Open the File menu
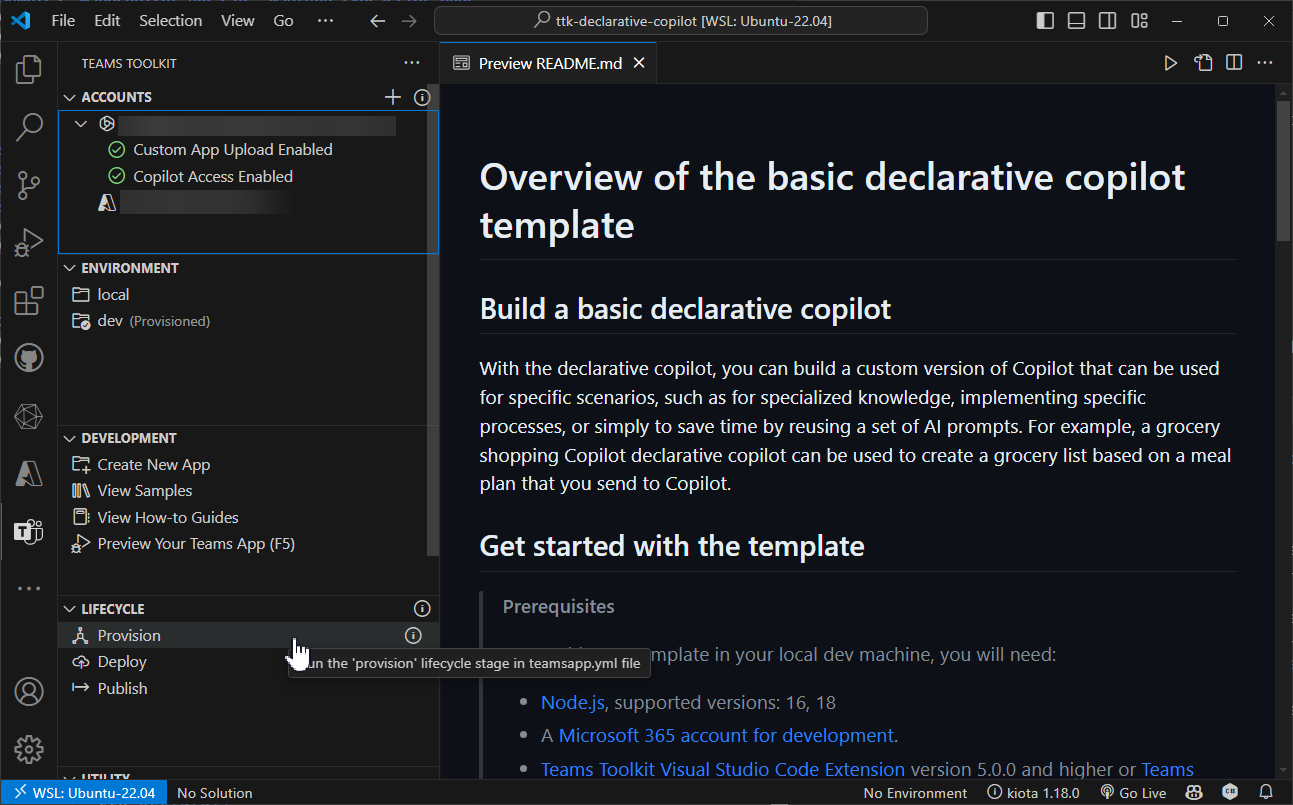 tap(63, 21)
